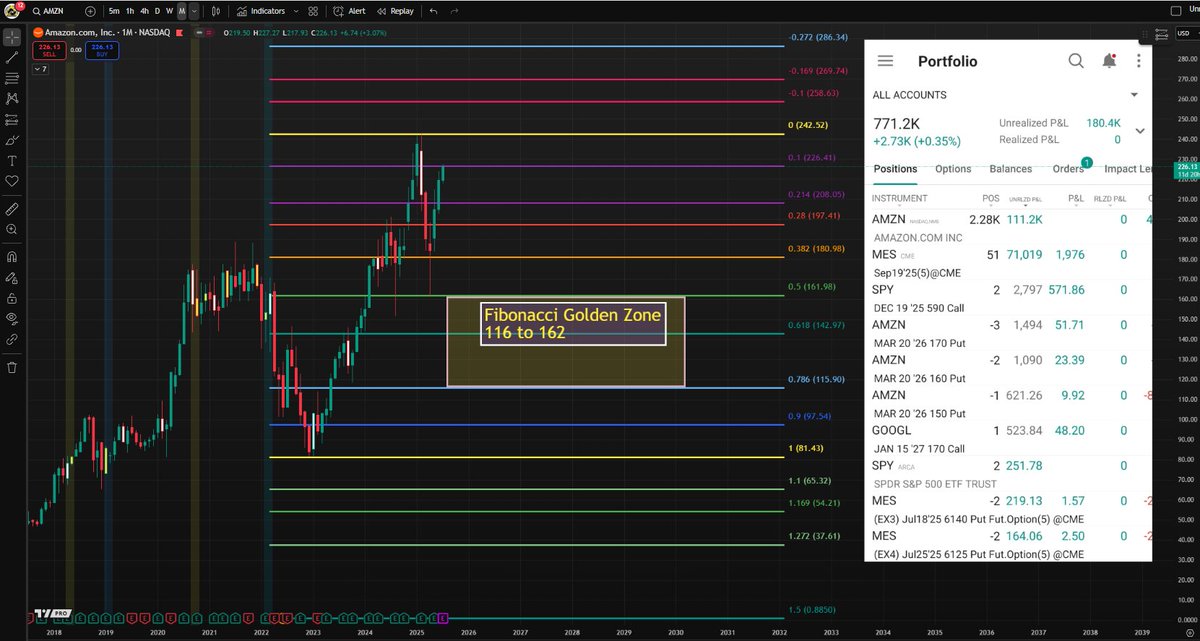Open the forecasting and measurement tools

[12, 119]
